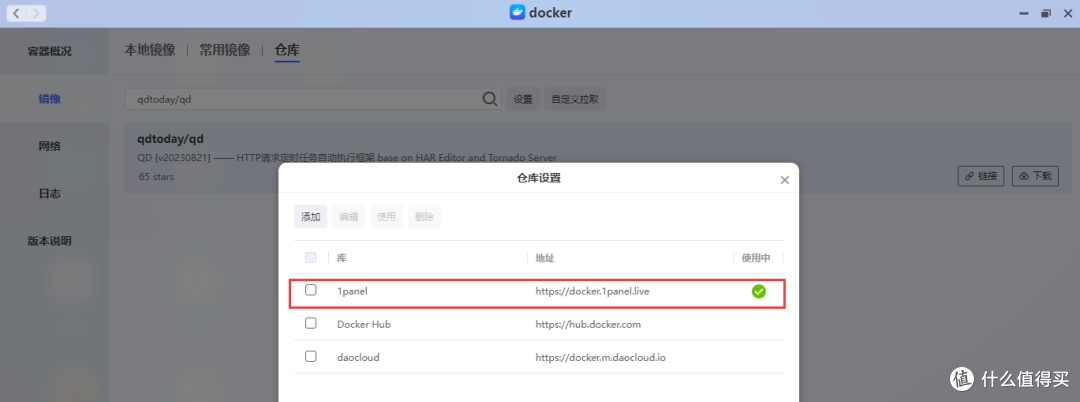Select the 1panel repository name
Screen dimensions: 1080x402
point(353,291)
